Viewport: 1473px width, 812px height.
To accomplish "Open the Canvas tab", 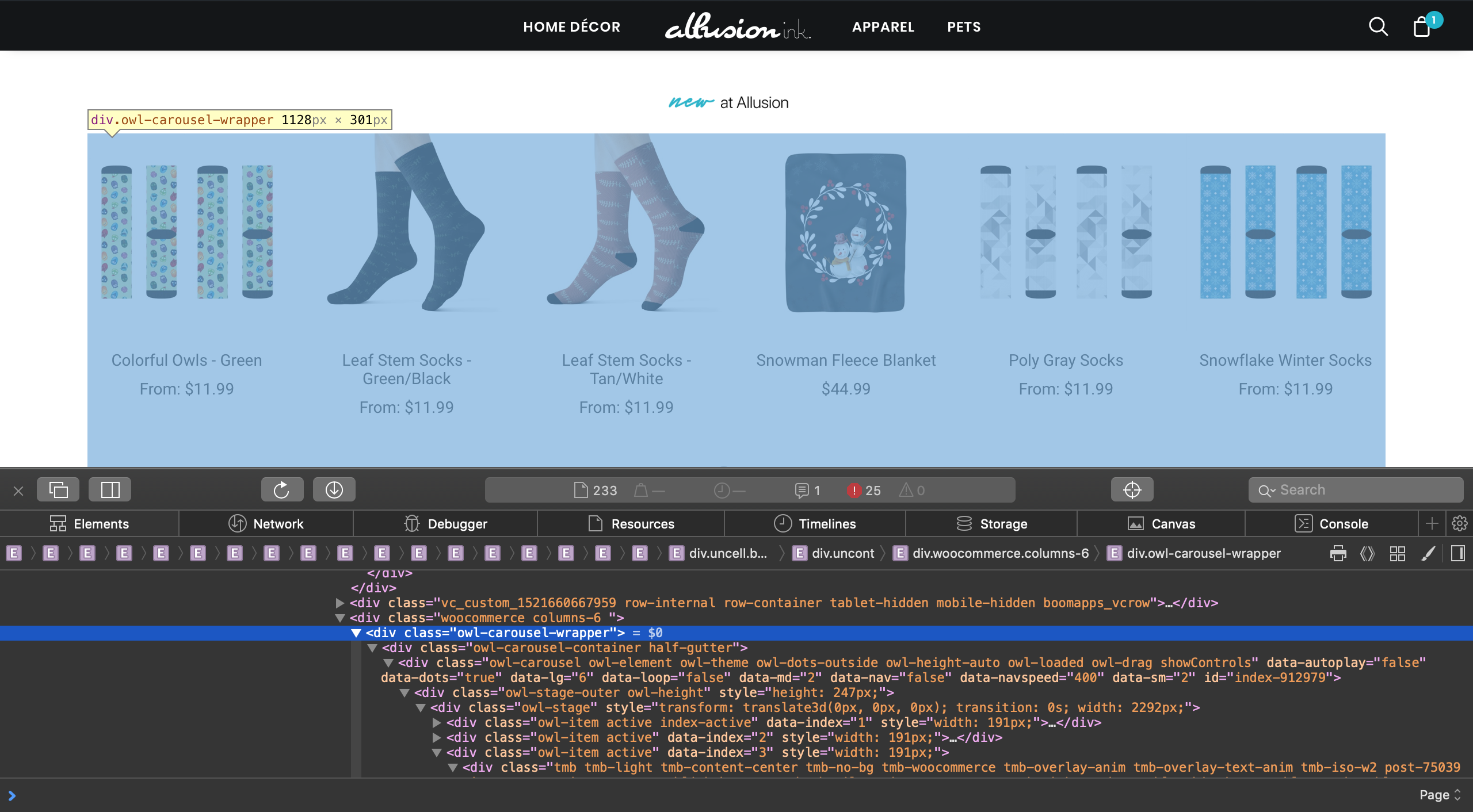I will 1161,523.
